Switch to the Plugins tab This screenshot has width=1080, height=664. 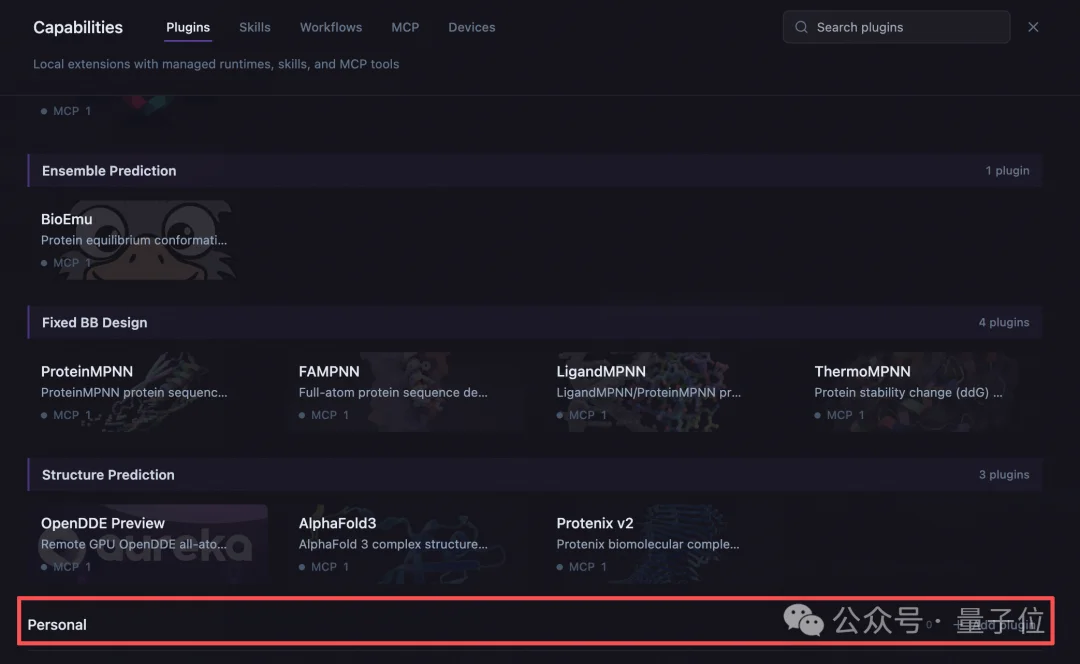187,27
